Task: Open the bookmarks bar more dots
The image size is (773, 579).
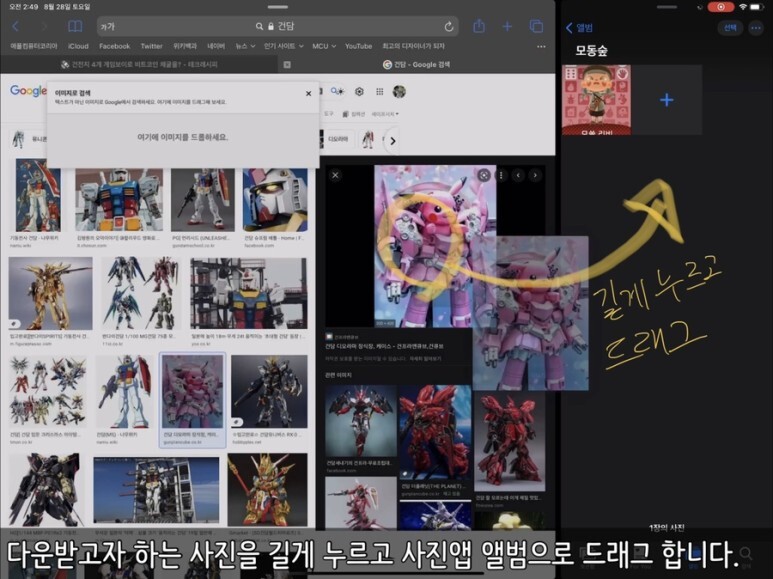Action: point(541,46)
